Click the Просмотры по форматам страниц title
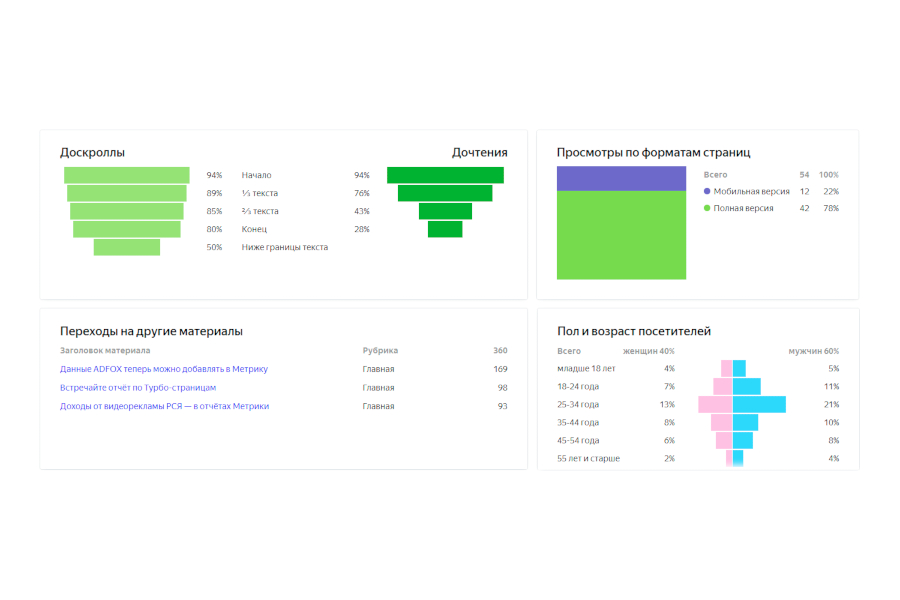This screenshot has width=900, height=600. click(x=653, y=153)
